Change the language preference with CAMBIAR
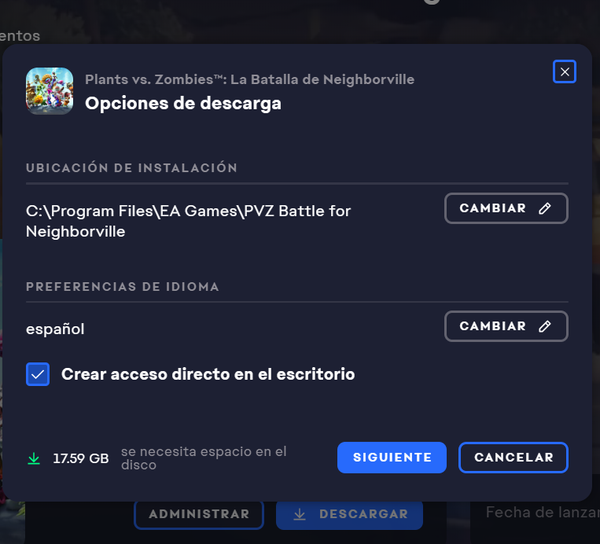 coord(506,326)
